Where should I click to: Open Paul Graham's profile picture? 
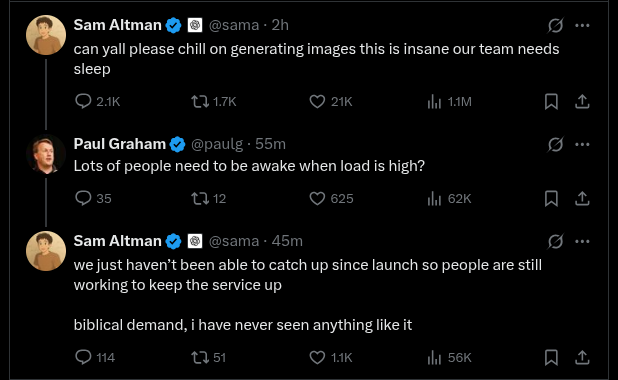[46, 154]
